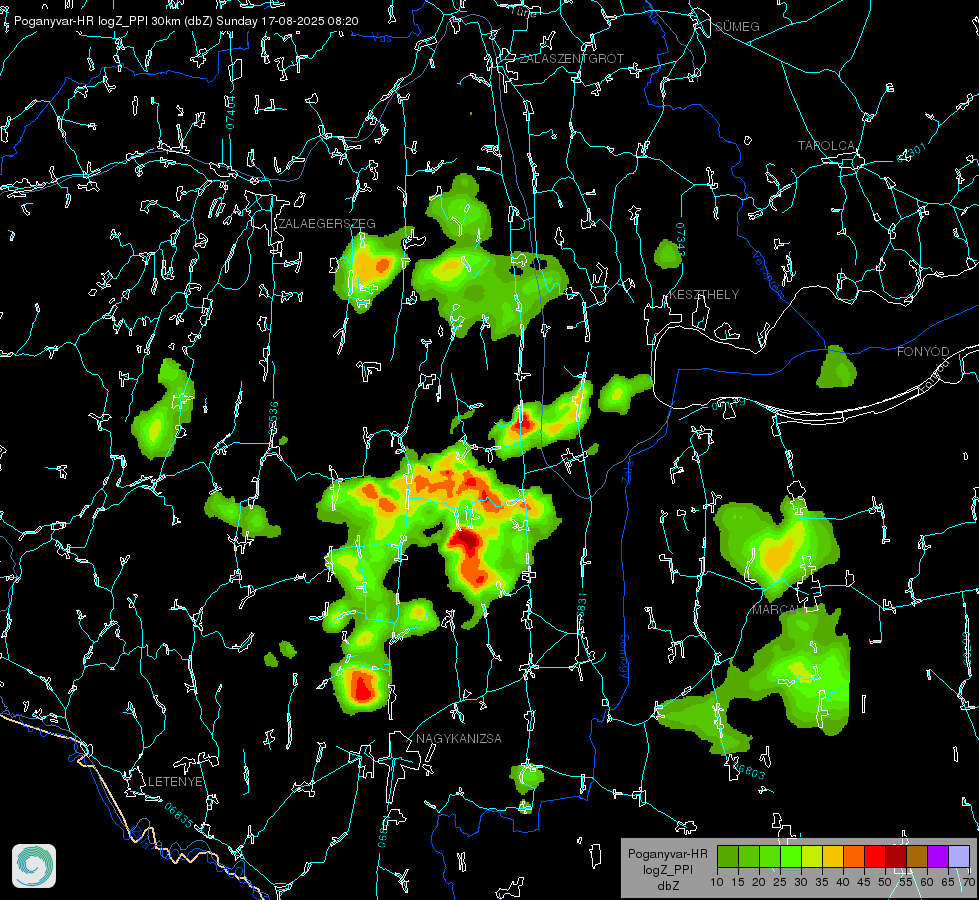Select the MARCALI town label
This screenshot has height=900, width=979.
click(x=777, y=609)
